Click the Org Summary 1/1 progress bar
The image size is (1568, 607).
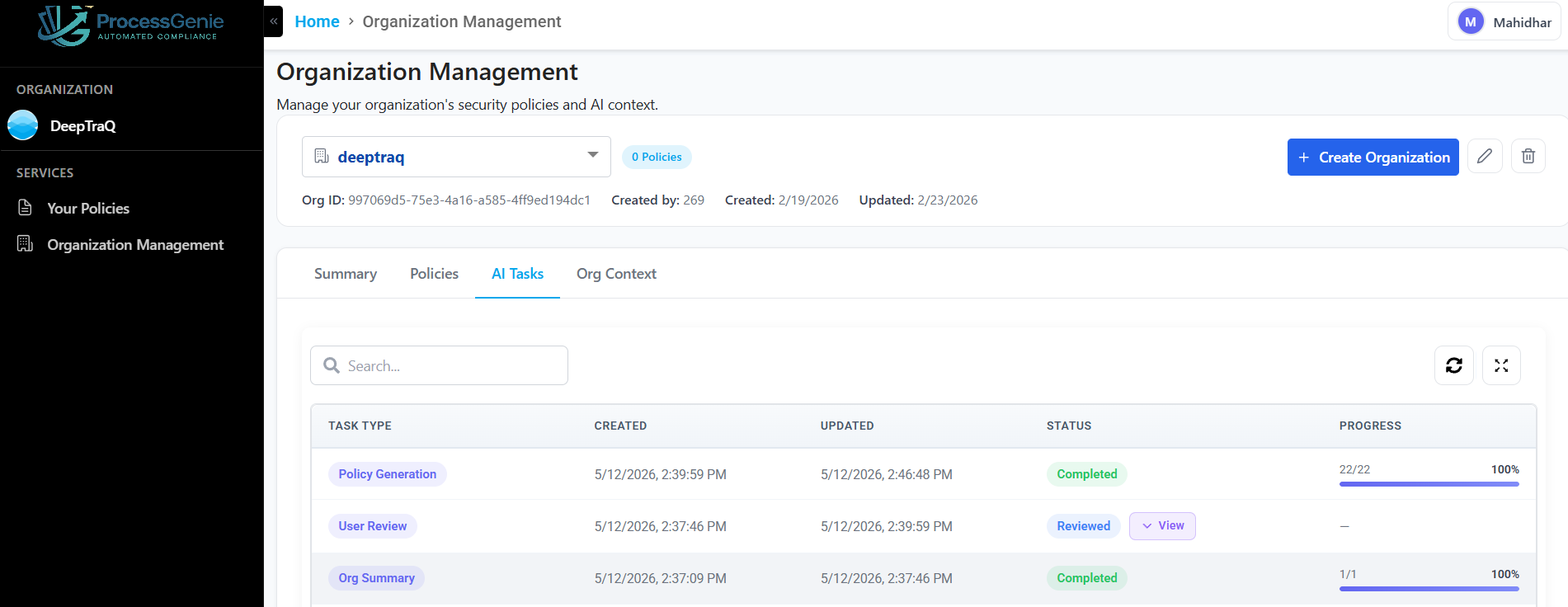pyautogui.click(x=1429, y=589)
